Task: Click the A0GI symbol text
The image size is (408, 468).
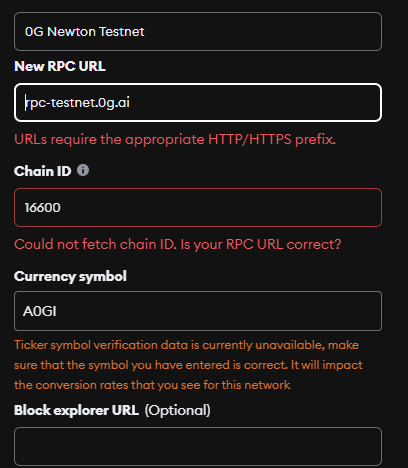Action: [40, 311]
